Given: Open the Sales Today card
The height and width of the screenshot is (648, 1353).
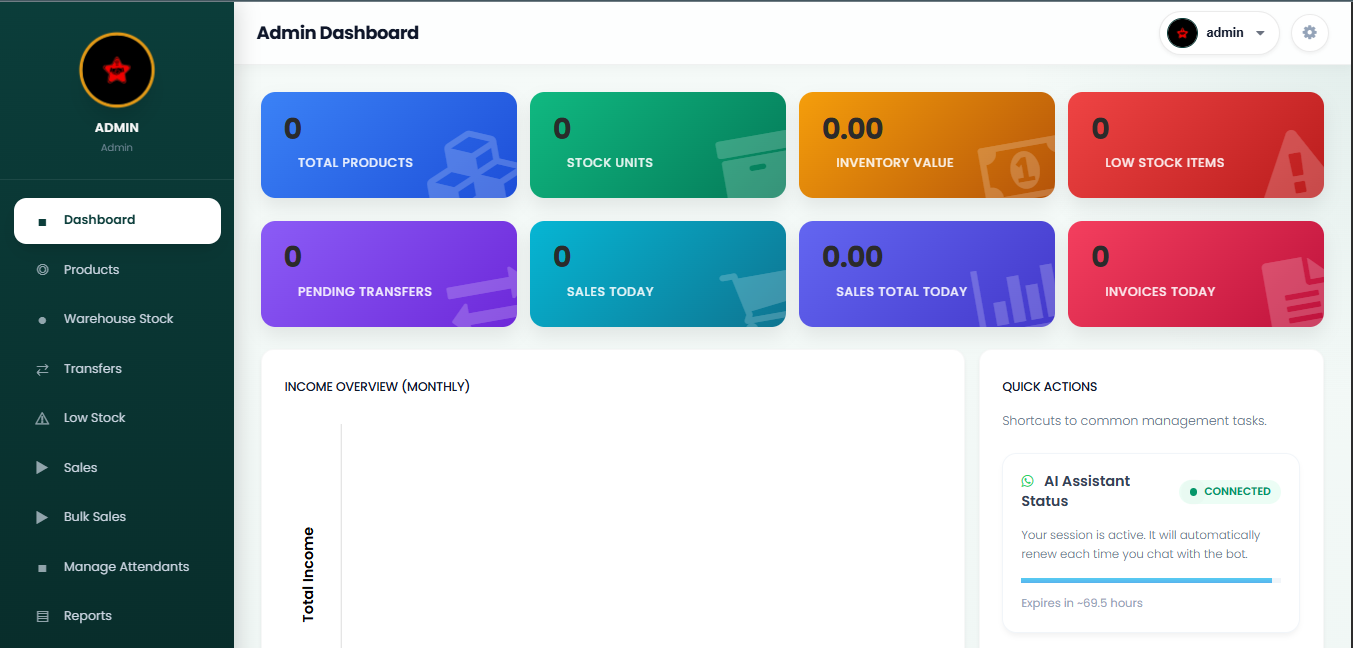Looking at the screenshot, I should pyautogui.click(x=658, y=274).
